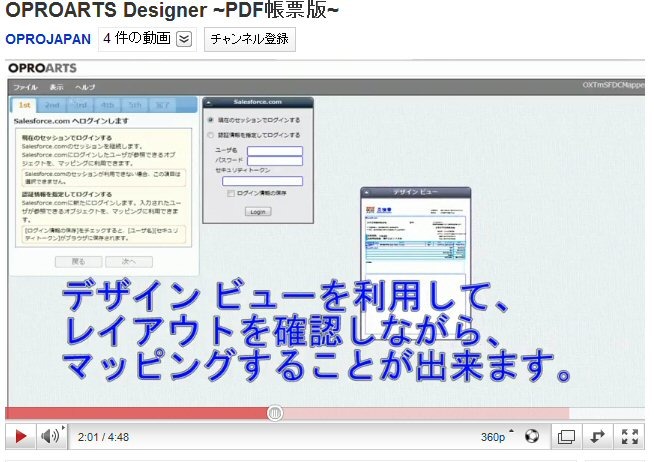Expand the 4 件の動画 dropdown arrow
Image resolution: width=654 pixels, height=462 pixels.
coord(184,39)
